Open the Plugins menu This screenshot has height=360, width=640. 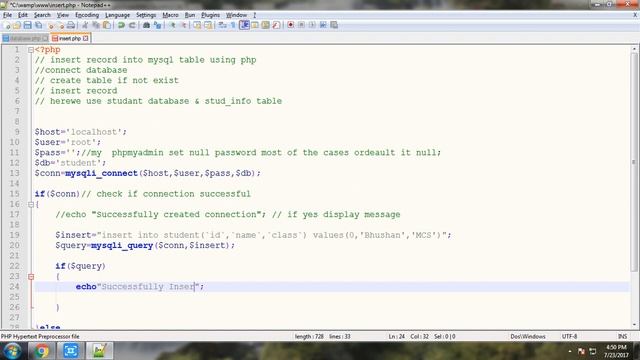pos(211,15)
